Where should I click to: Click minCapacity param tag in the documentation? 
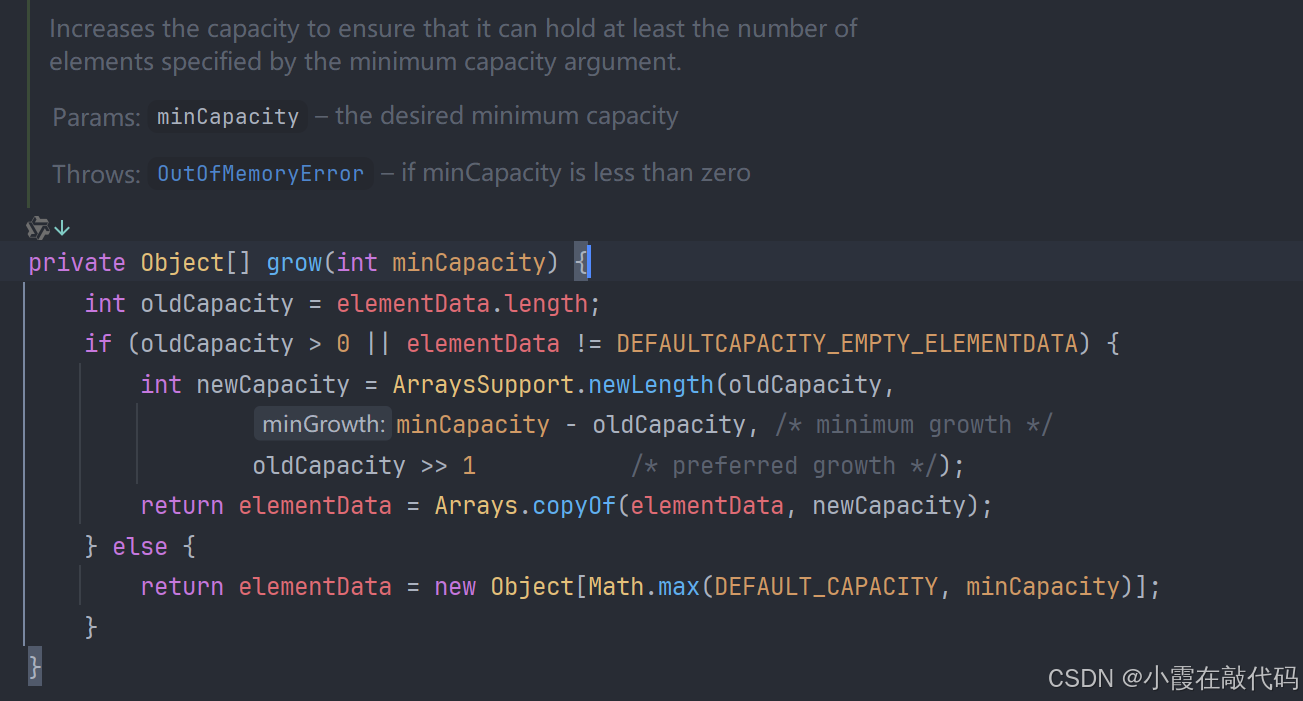tap(228, 117)
